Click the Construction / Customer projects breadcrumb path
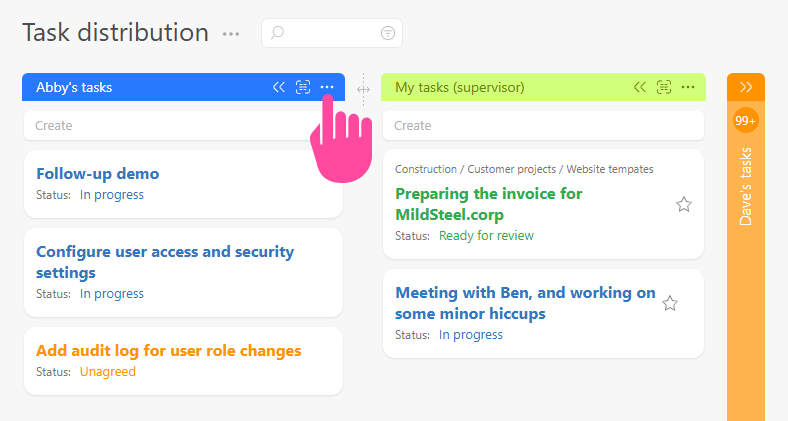This screenshot has height=421, width=788. click(x=524, y=169)
